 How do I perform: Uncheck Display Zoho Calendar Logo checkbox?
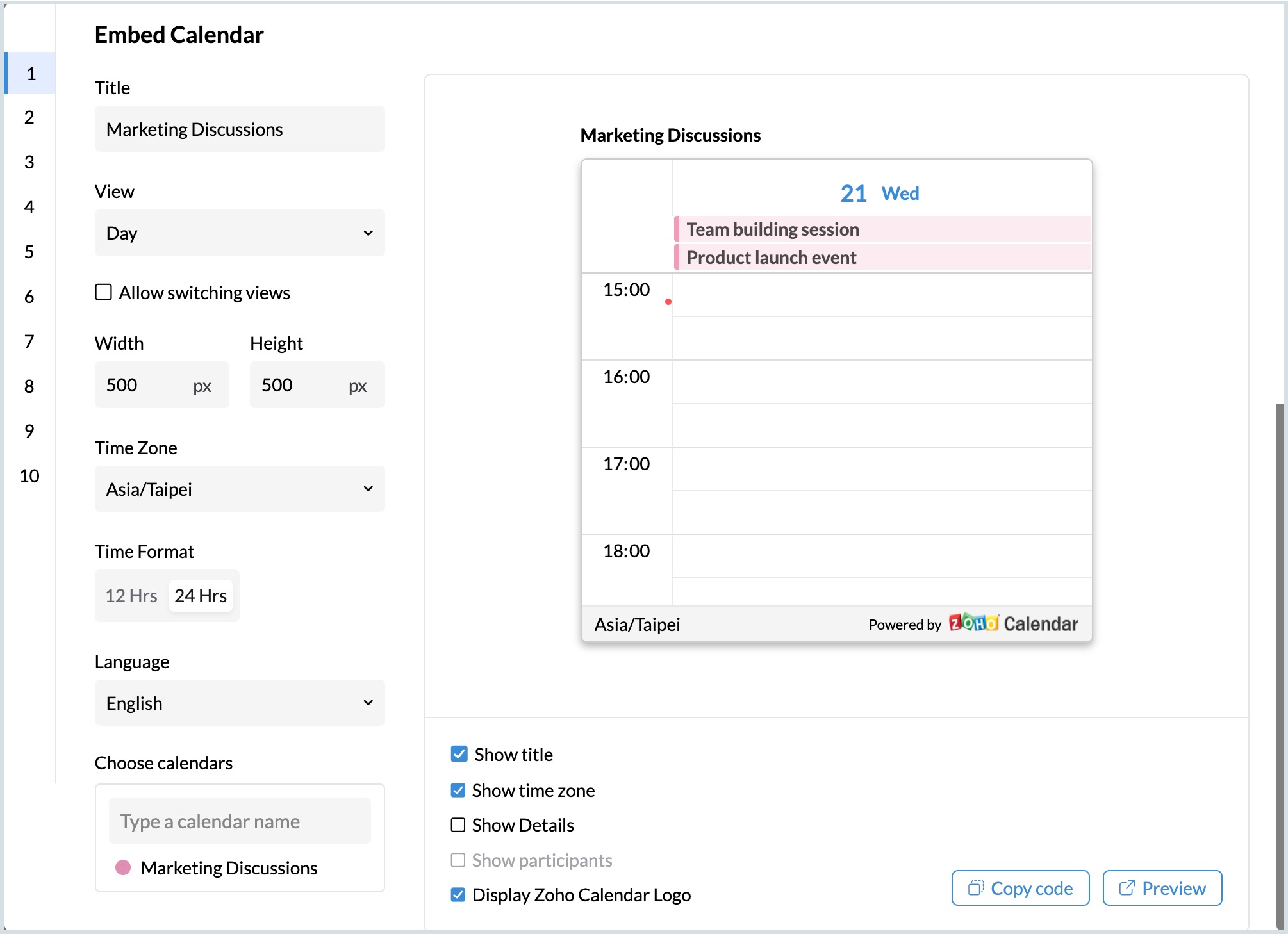458,894
